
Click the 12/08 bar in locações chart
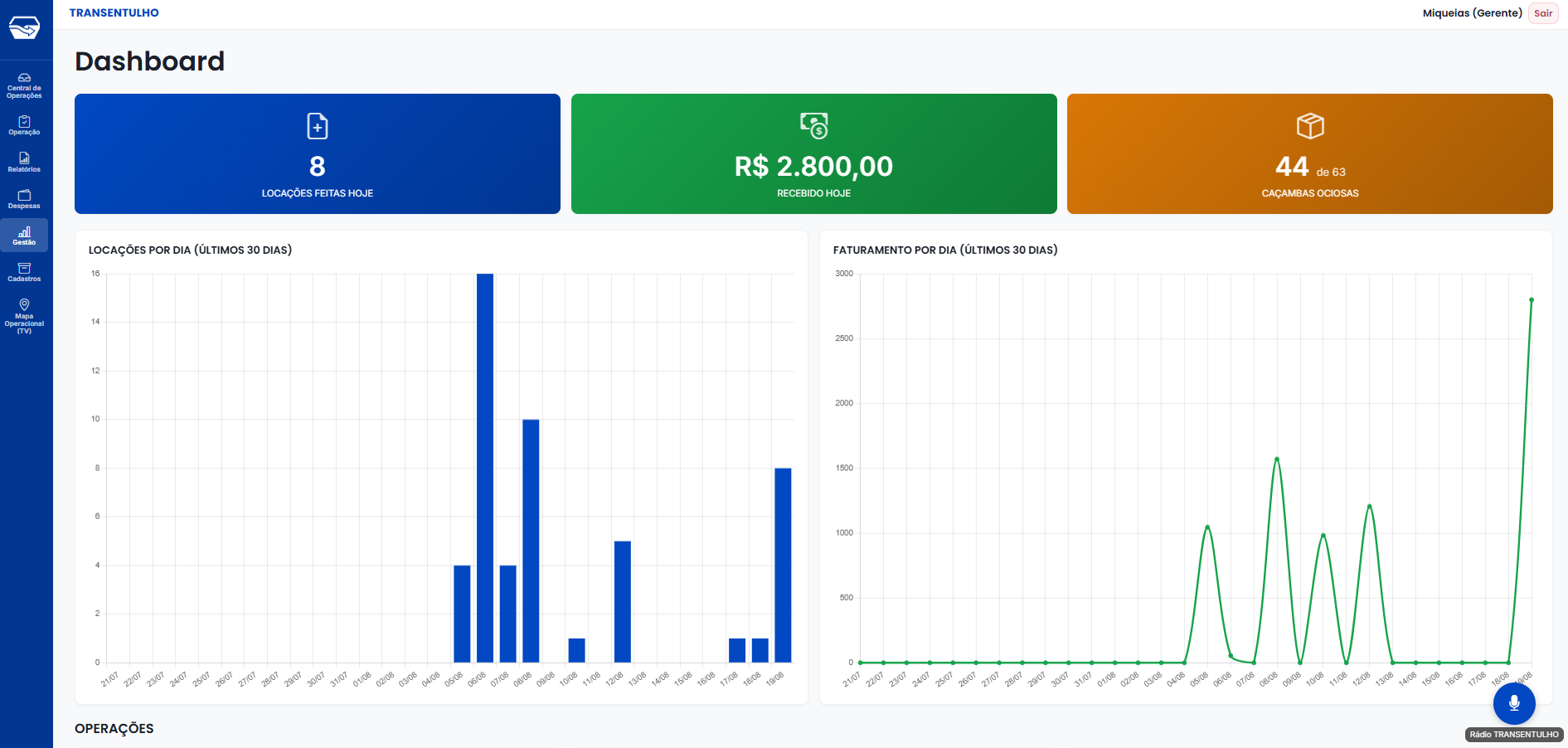pyautogui.click(x=623, y=602)
